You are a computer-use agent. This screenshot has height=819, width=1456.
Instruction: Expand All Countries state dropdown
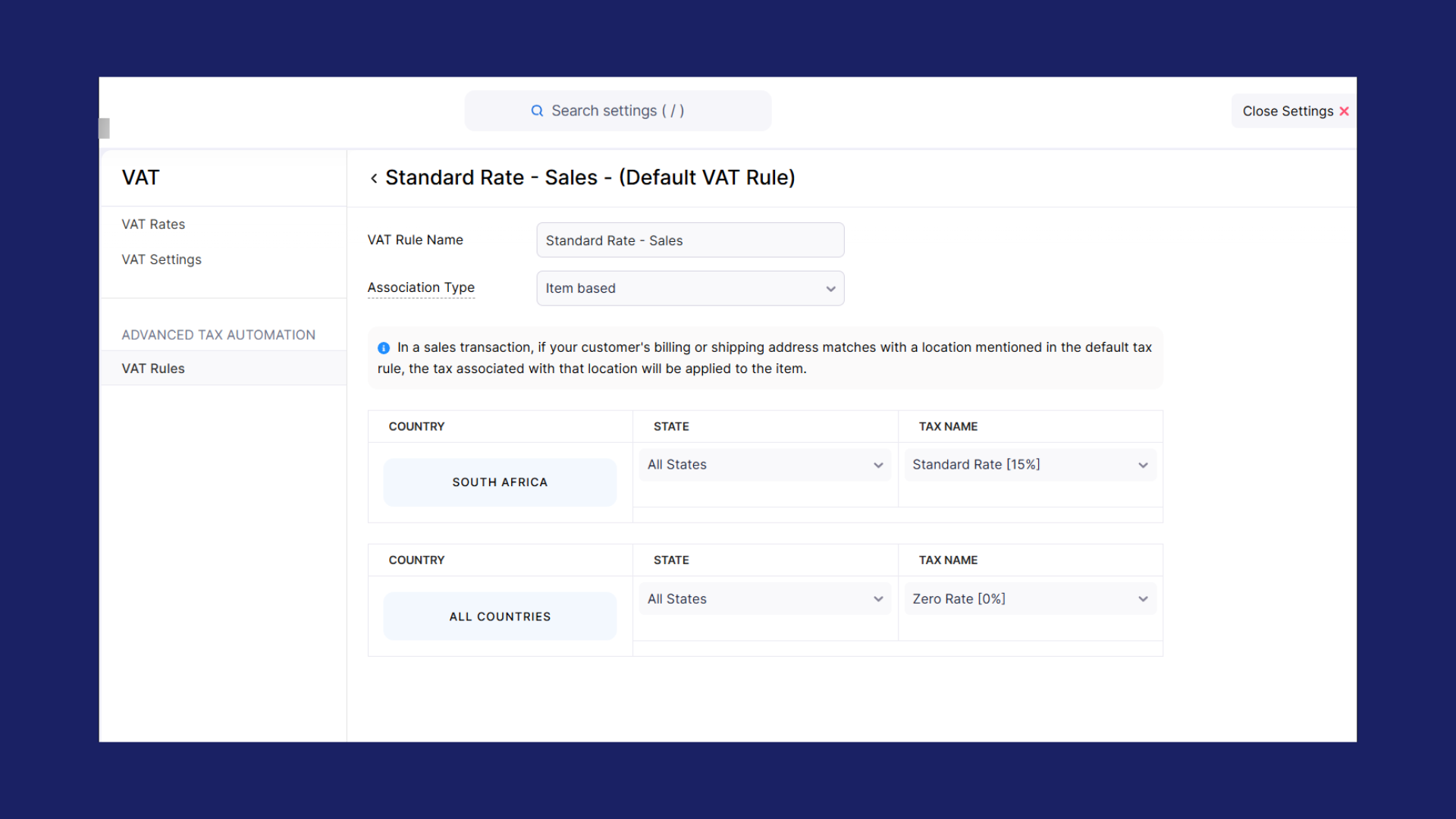764,599
